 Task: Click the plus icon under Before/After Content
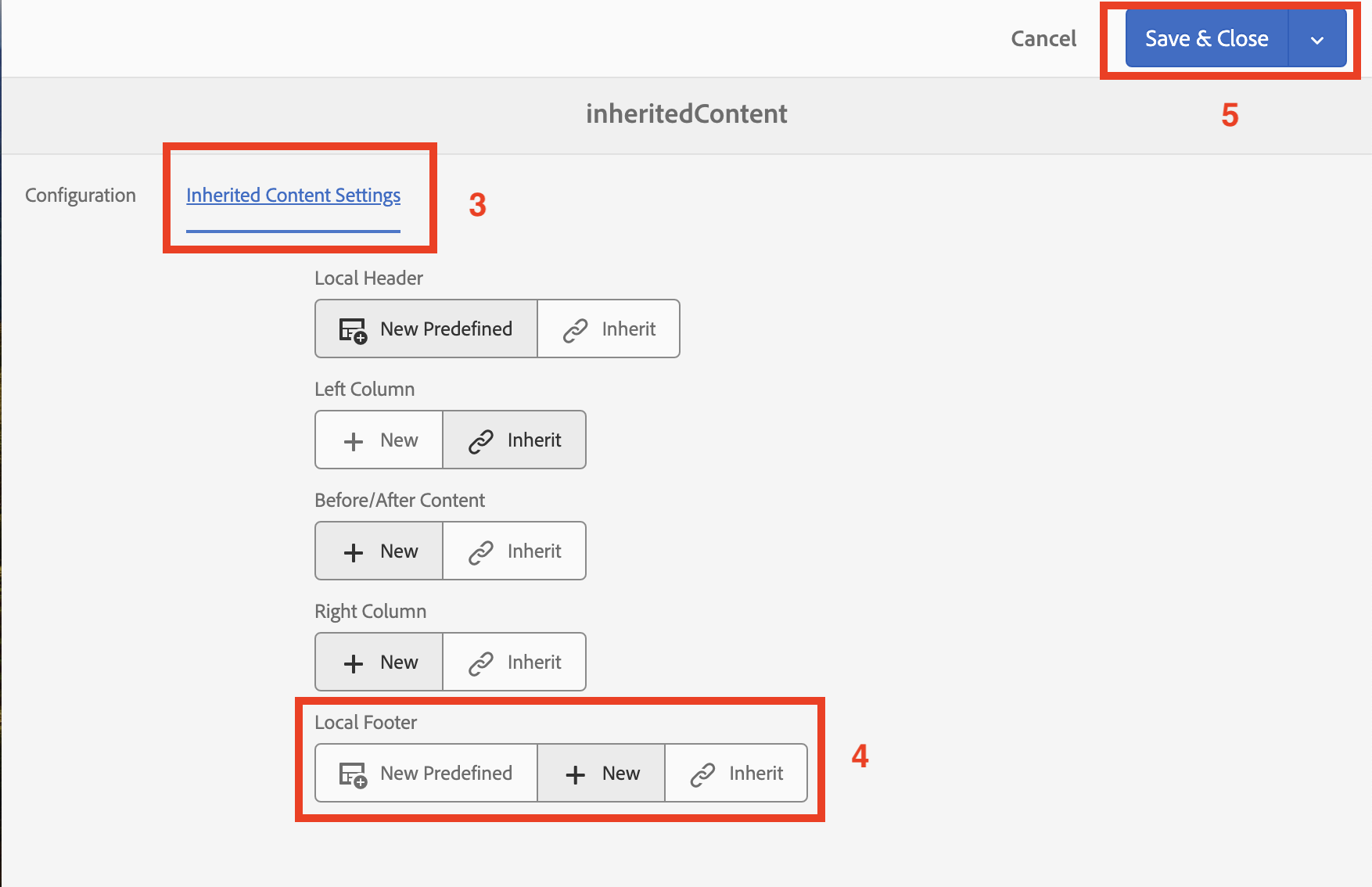click(x=354, y=552)
